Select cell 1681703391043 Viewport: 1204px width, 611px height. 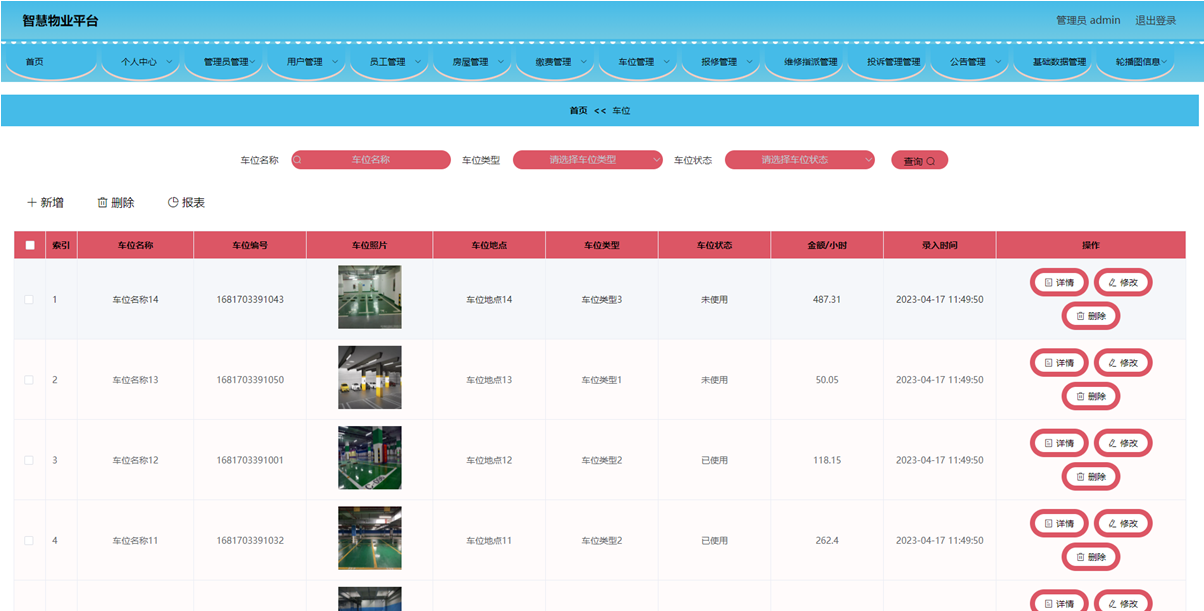[250, 299]
